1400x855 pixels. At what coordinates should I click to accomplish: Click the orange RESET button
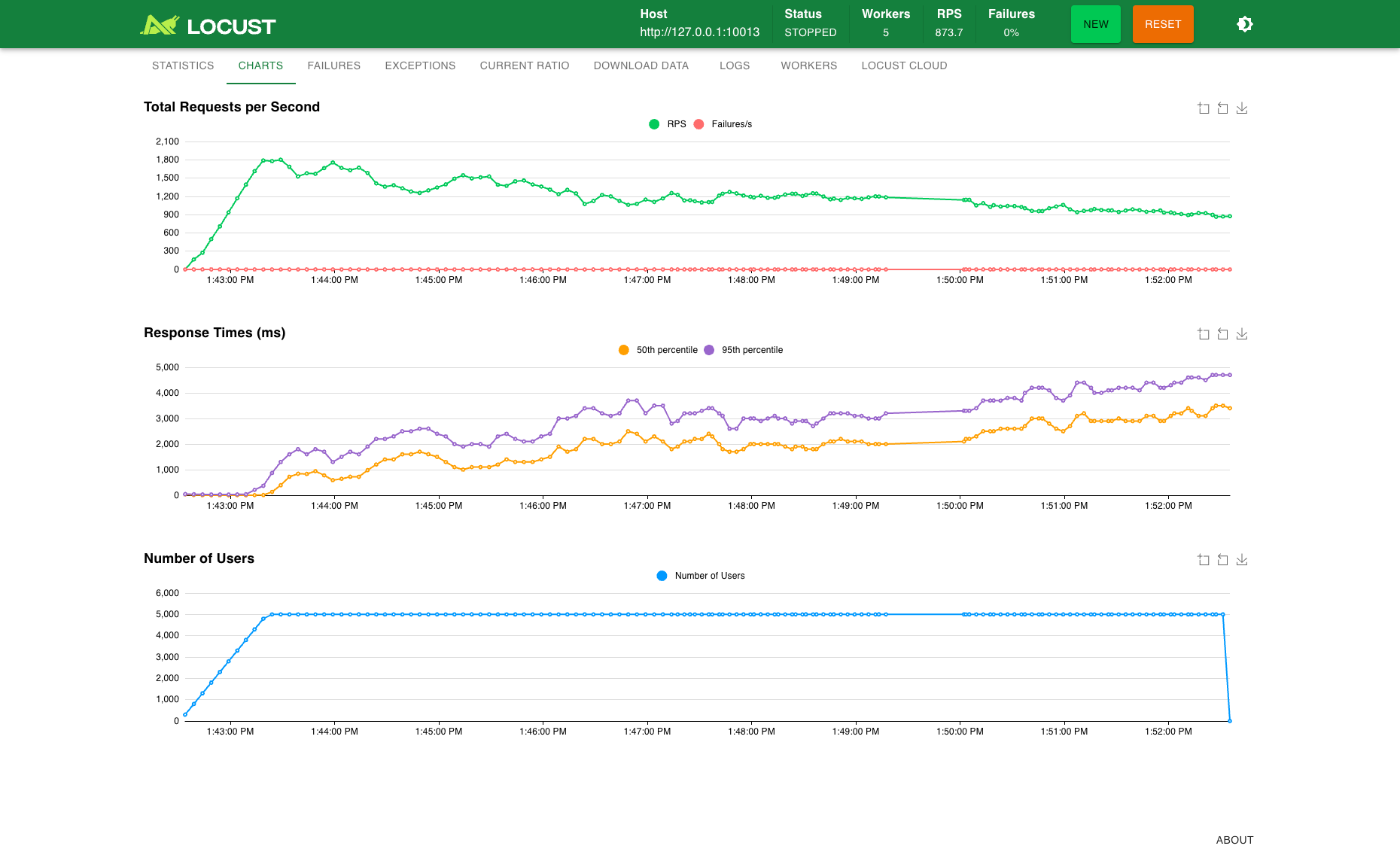tap(1163, 24)
